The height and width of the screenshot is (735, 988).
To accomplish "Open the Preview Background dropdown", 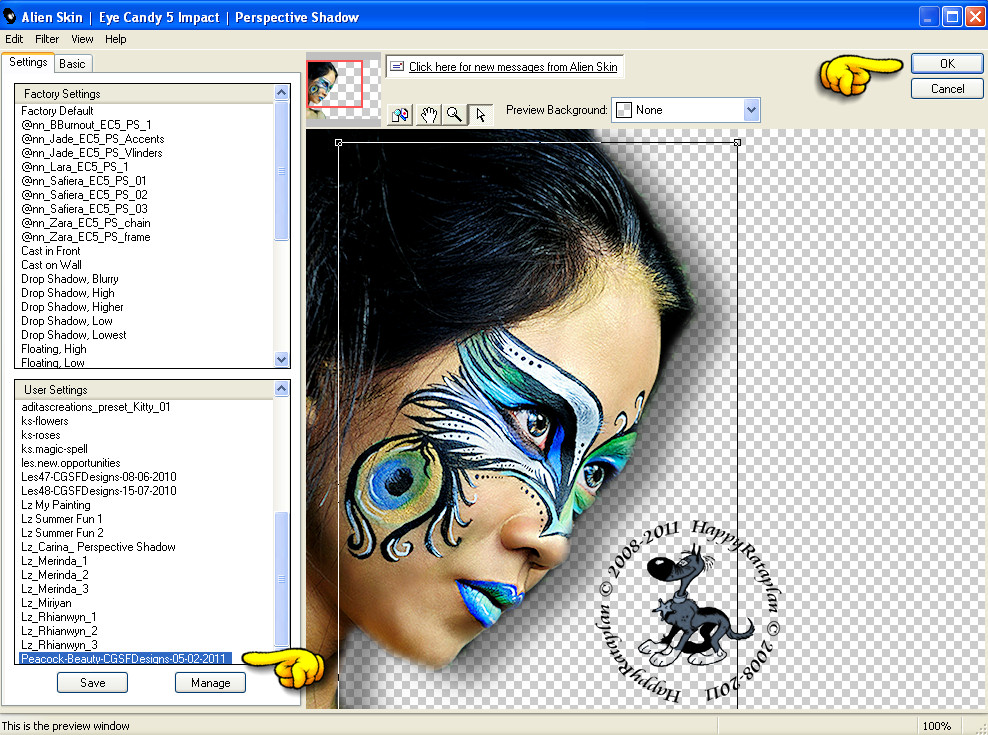I will tap(750, 110).
